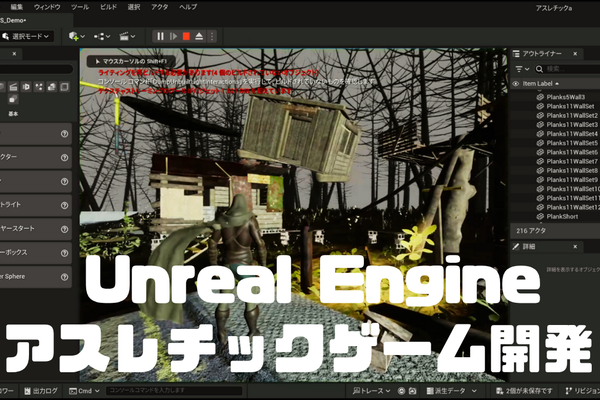
Task: Open the play options three-dot menu
Action: pyautogui.click(x=212, y=36)
